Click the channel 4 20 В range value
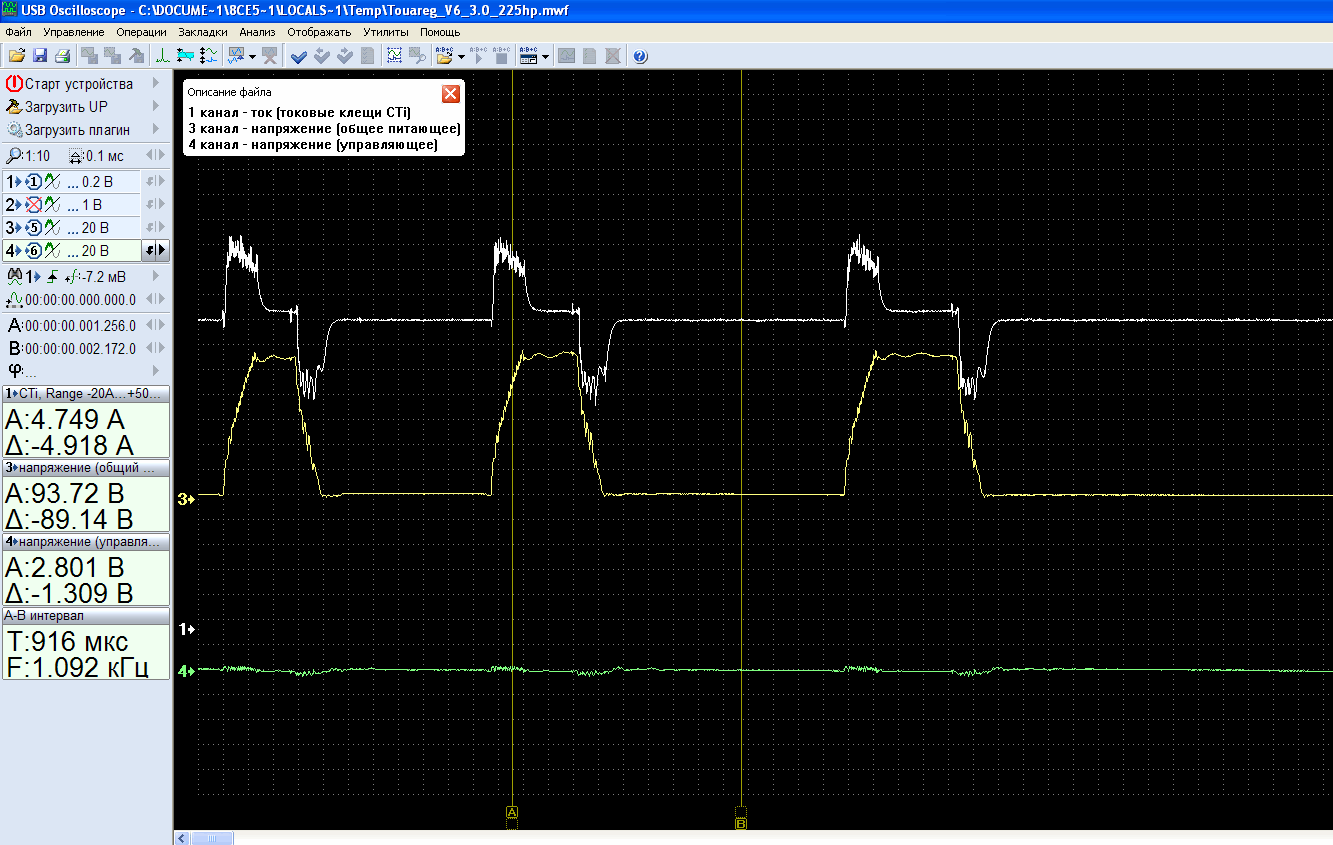 click(96, 251)
